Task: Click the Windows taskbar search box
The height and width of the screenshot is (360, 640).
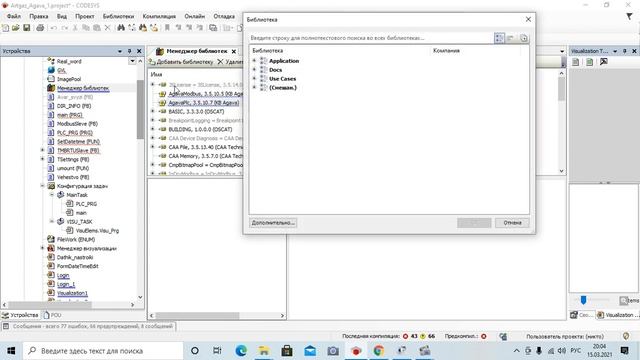Action: (103, 351)
